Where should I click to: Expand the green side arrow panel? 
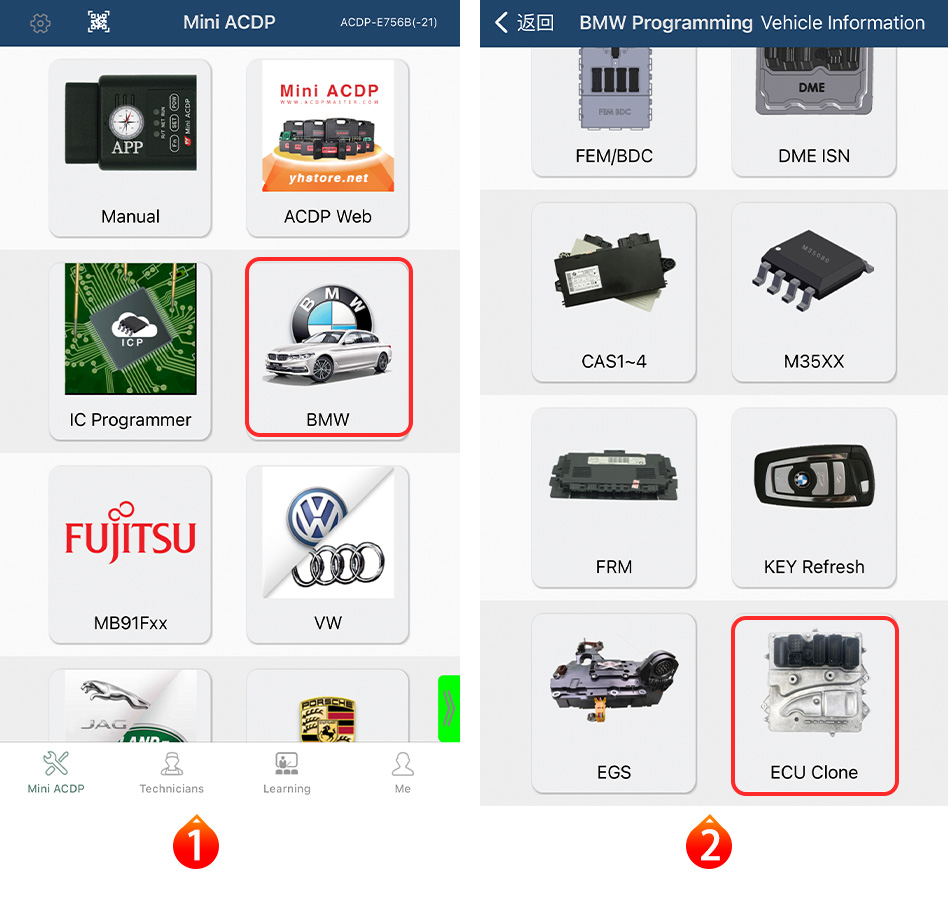pyautogui.click(x=449, y=708)
